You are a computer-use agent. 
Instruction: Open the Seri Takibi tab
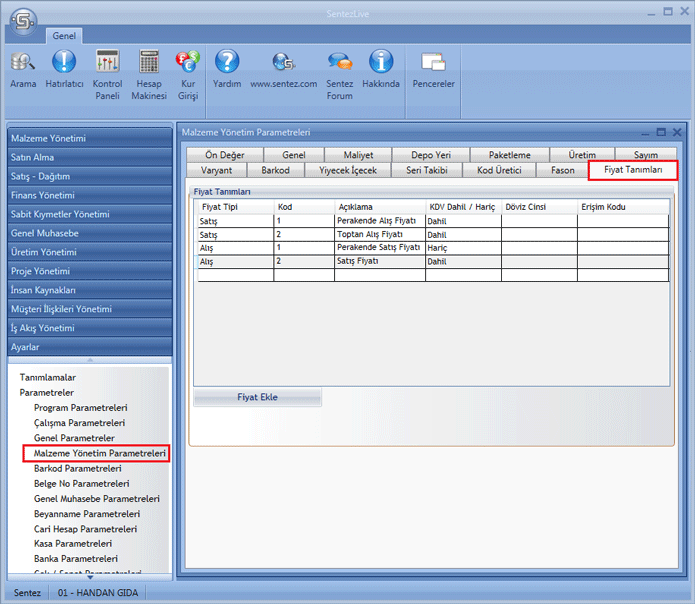click(x=427, y=170)
